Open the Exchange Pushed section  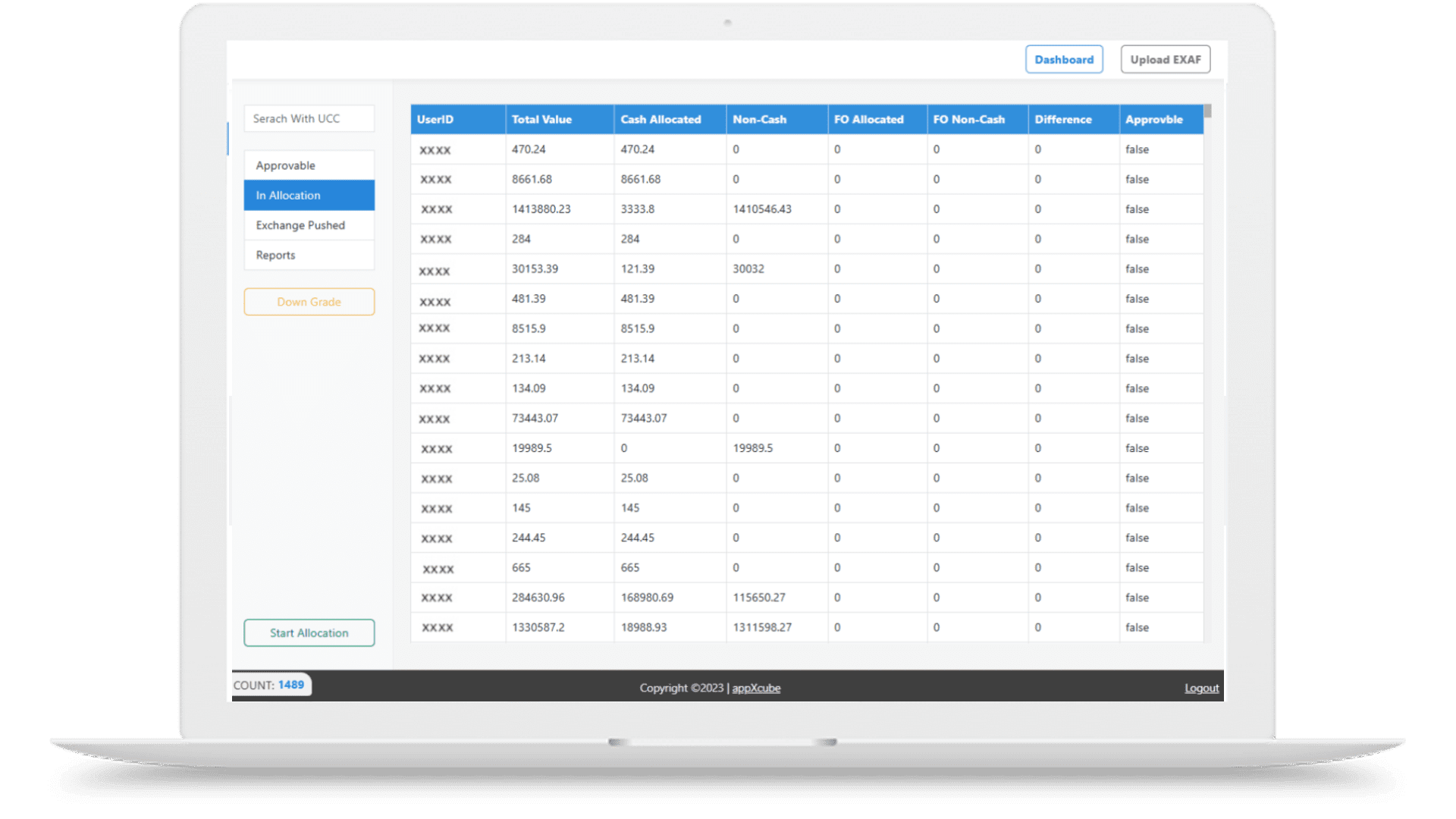pyautogui.click(x=309, y=225)
